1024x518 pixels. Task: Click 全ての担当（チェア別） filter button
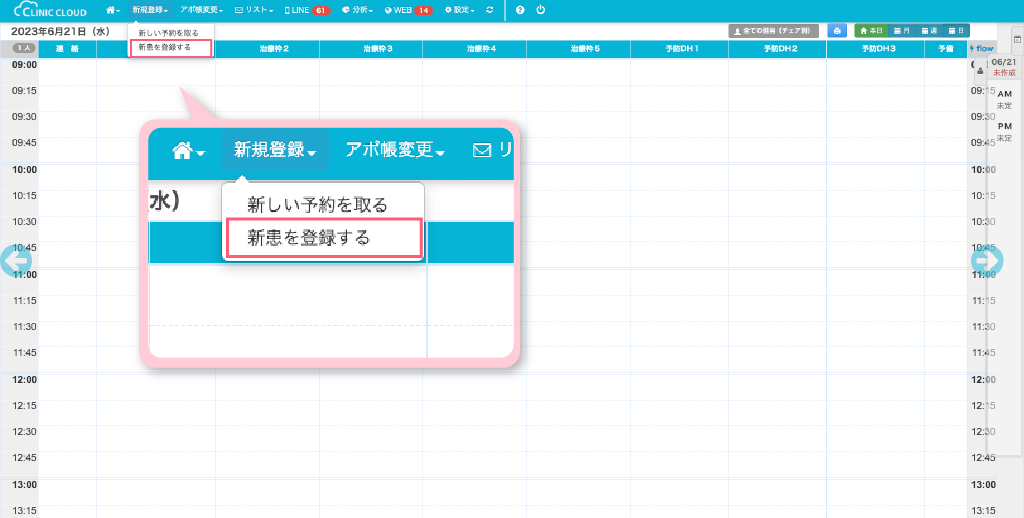[x=775, y=31]
